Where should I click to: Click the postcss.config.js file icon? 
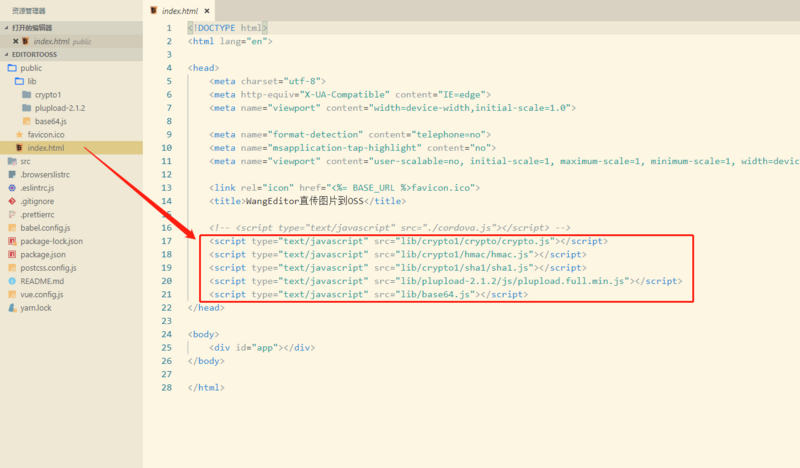click(12, 267)
